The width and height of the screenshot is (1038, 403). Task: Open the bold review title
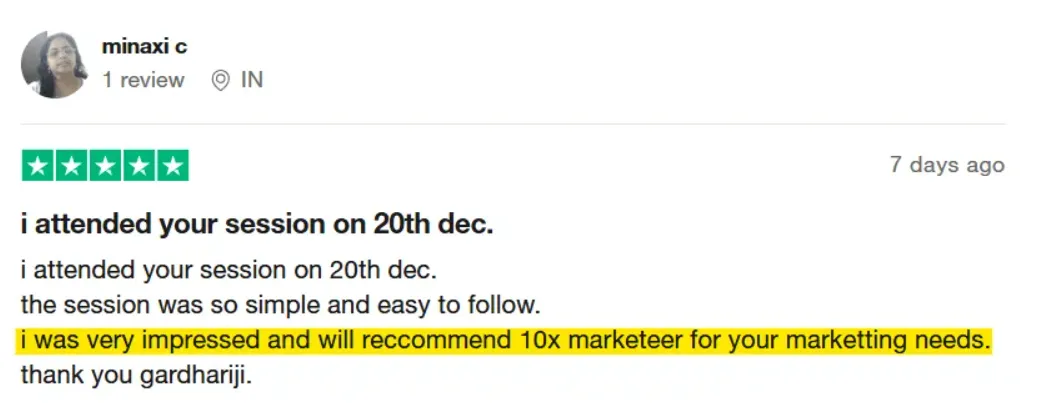click(257, 224)
